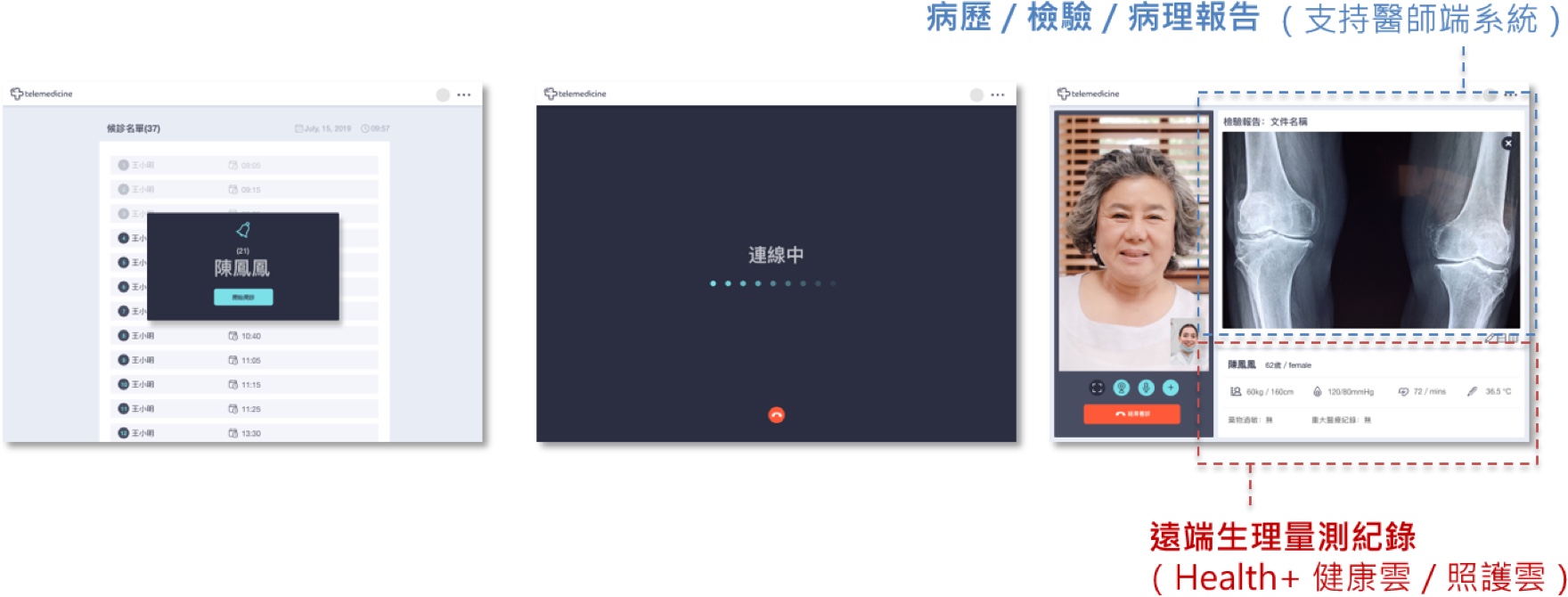The height and width of the screenshot is (597, 1568).
Task: Toggle the webcam in the video call
Action: coord(1122,388)
